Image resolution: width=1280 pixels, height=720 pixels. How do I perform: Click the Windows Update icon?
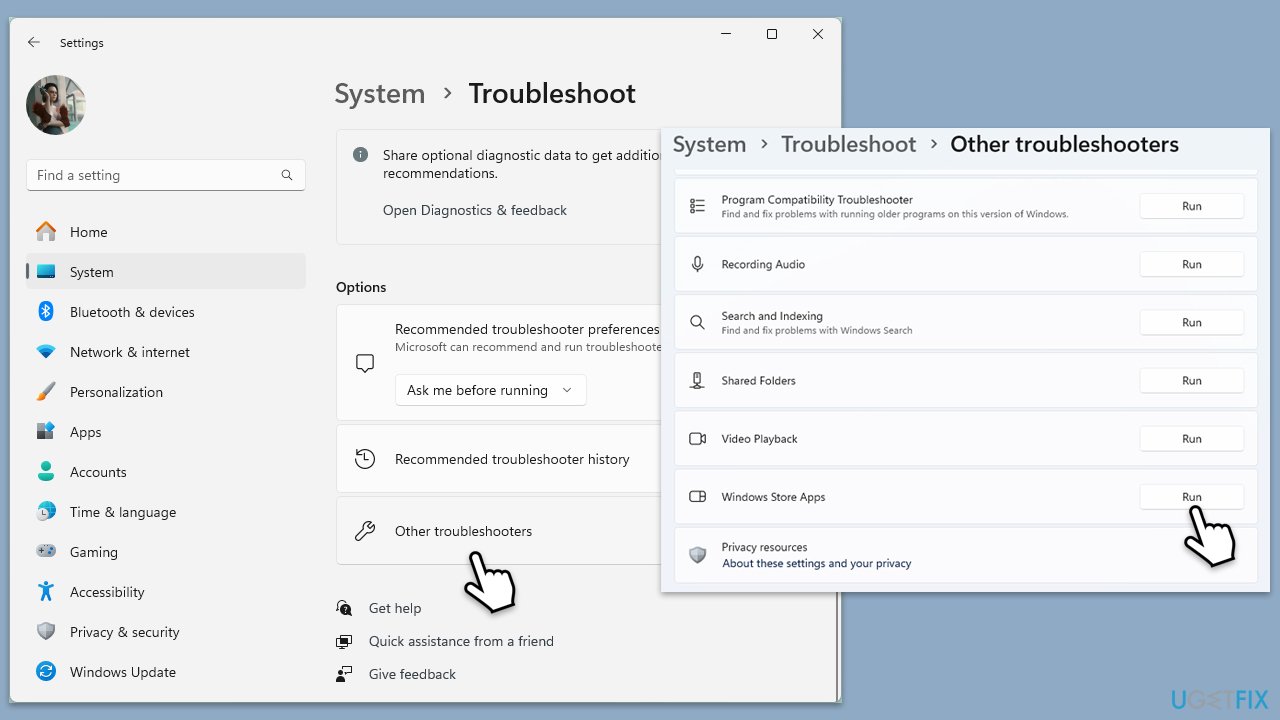(x=46, y=672)
